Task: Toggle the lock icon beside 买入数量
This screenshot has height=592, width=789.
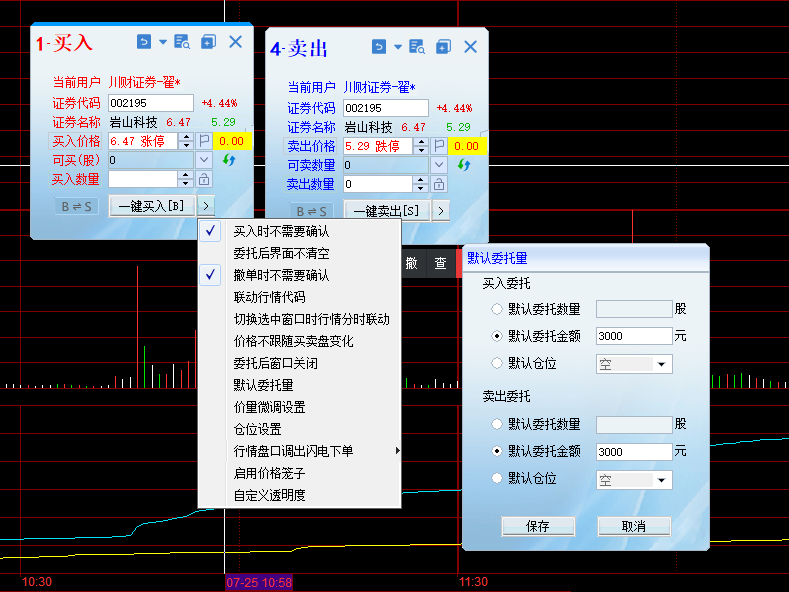Action: pos(204,179)
